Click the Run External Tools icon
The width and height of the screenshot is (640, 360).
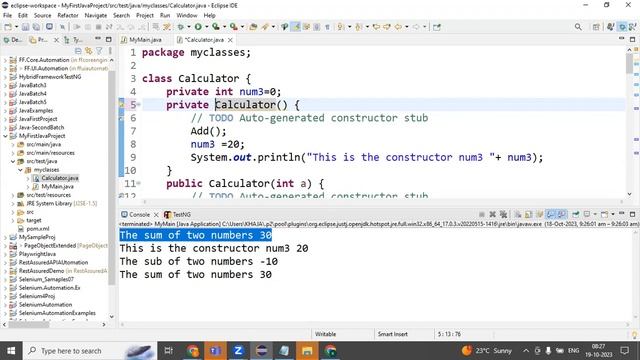point(233,27)
